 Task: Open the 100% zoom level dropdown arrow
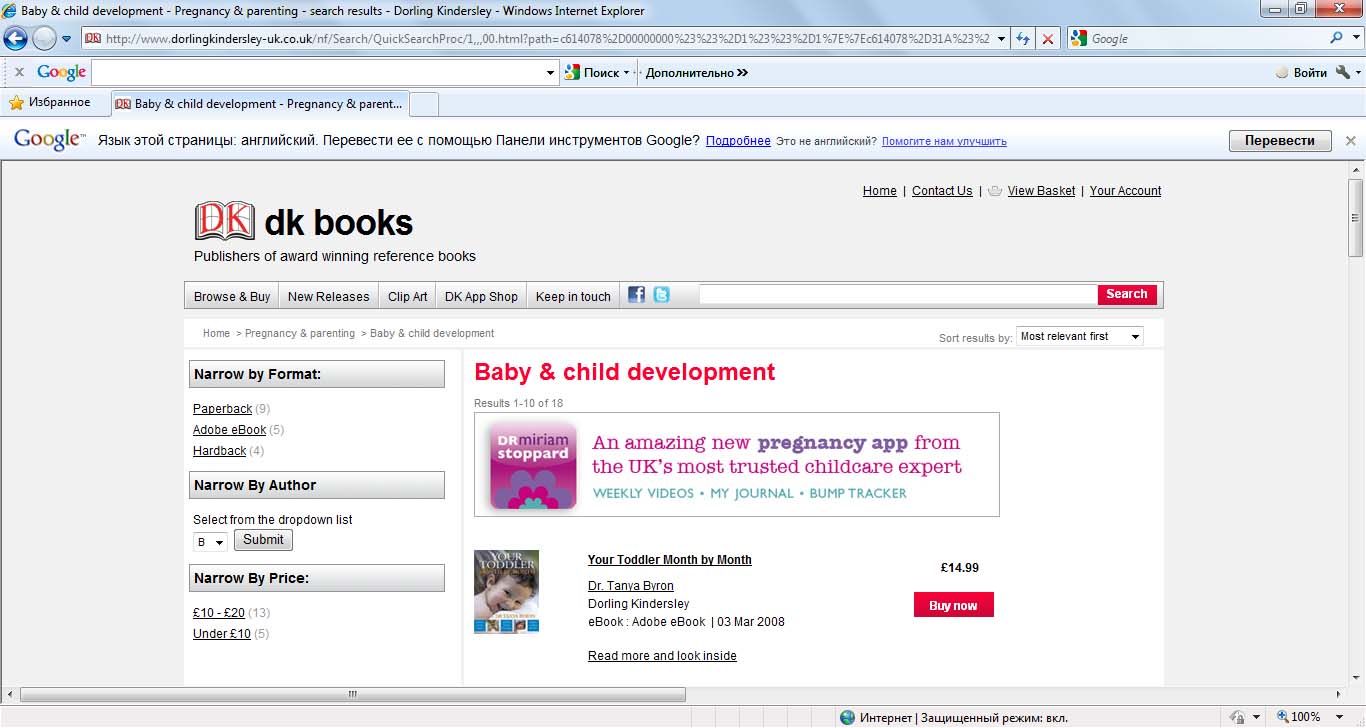(1341, 717)
